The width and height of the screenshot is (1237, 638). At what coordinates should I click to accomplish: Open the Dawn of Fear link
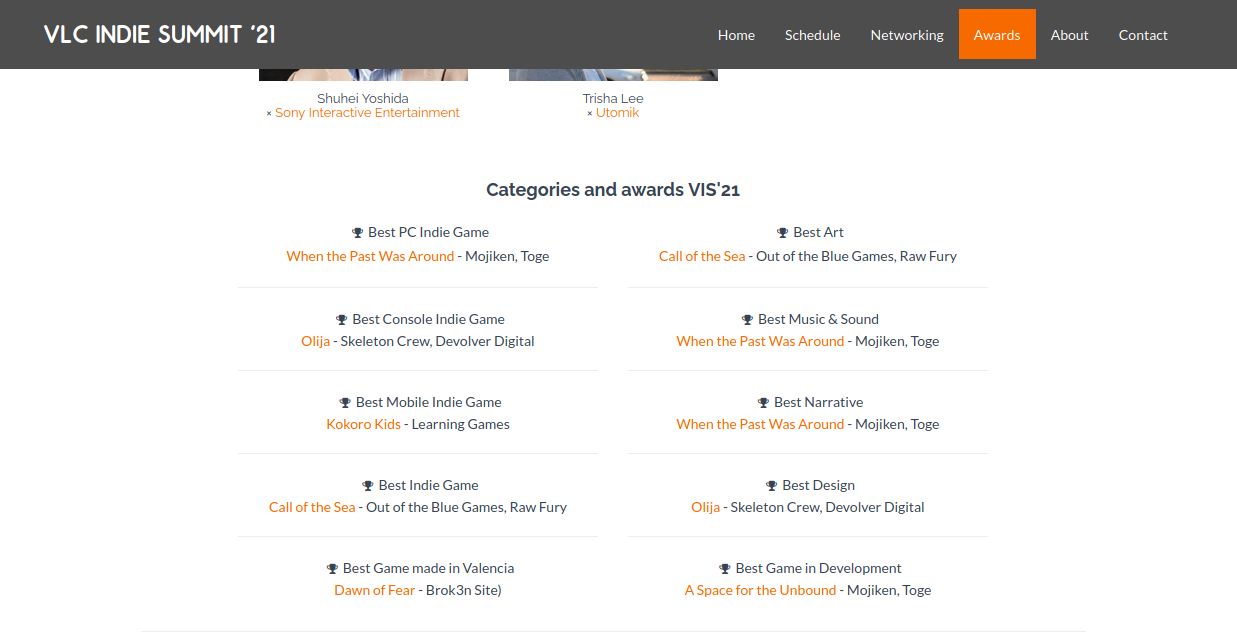[374, 590]
